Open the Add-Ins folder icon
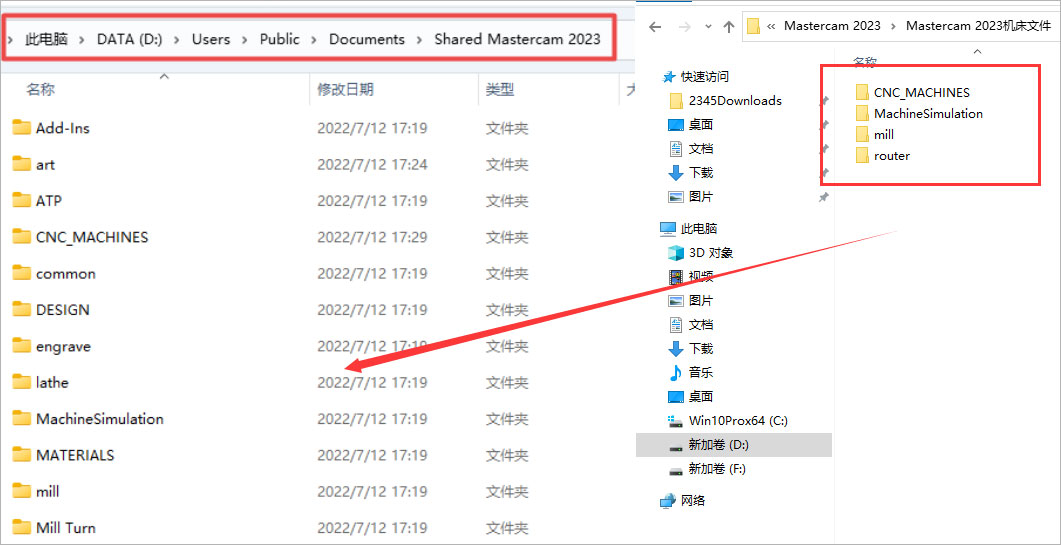This screenshot has height=545, width=1061. click(22, 127)
